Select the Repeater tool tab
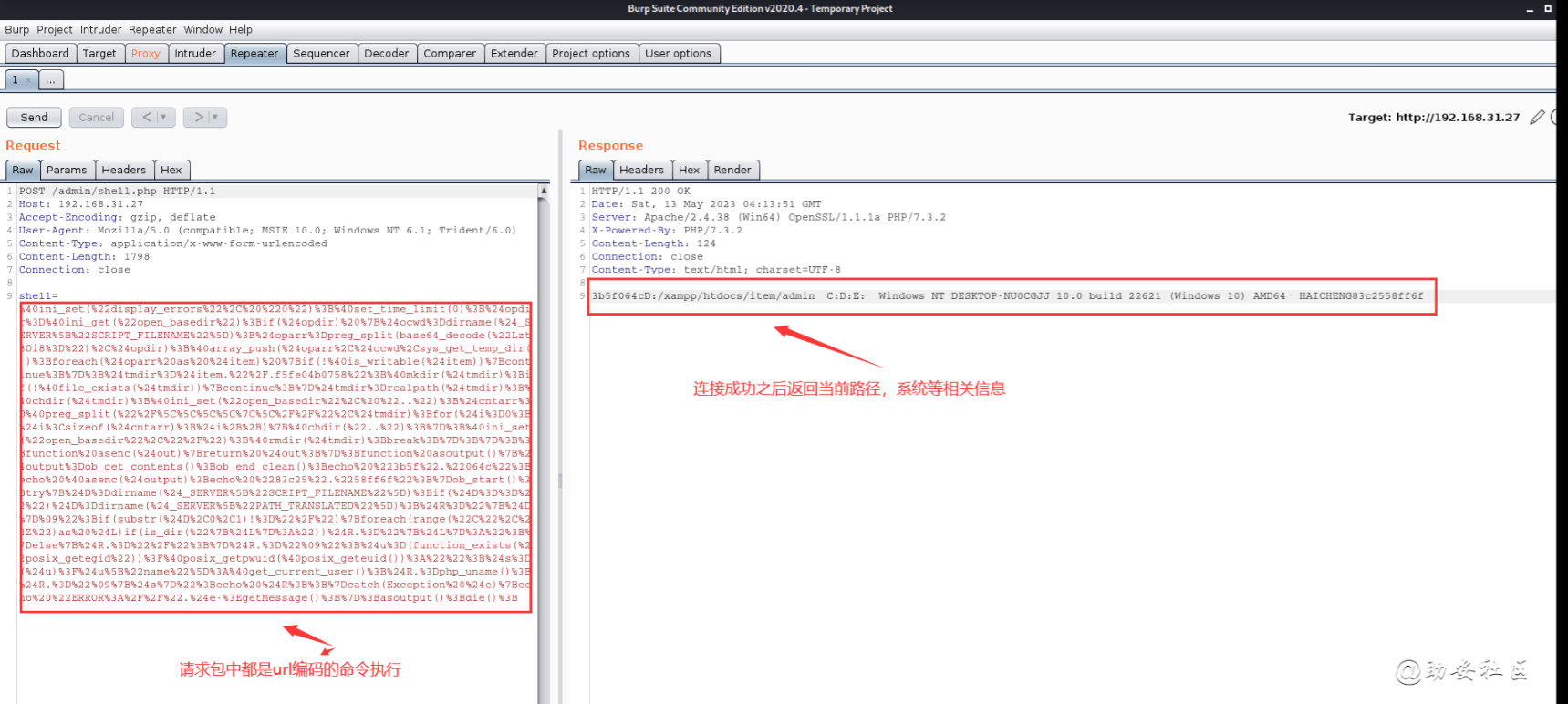 click(254, 53)
